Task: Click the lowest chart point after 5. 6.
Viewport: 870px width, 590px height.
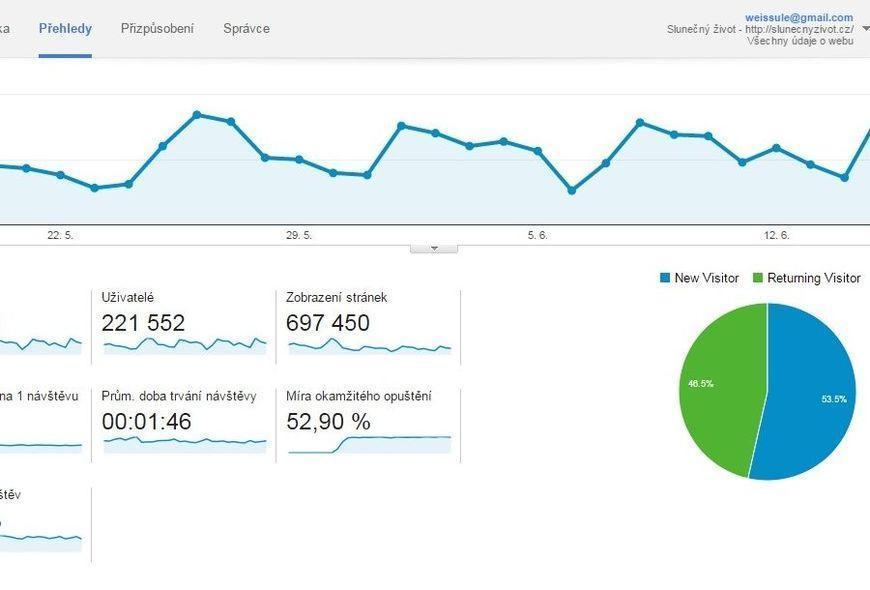Action: [571, 190]
